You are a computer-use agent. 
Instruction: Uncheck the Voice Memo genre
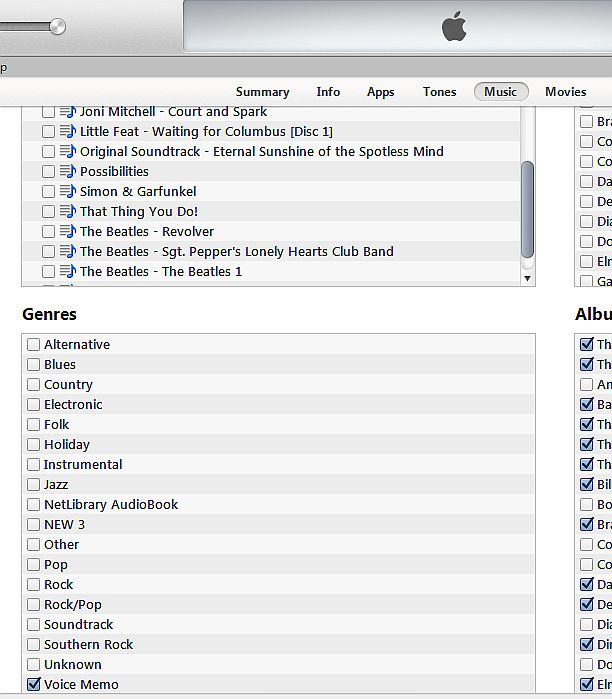(33, 684)
